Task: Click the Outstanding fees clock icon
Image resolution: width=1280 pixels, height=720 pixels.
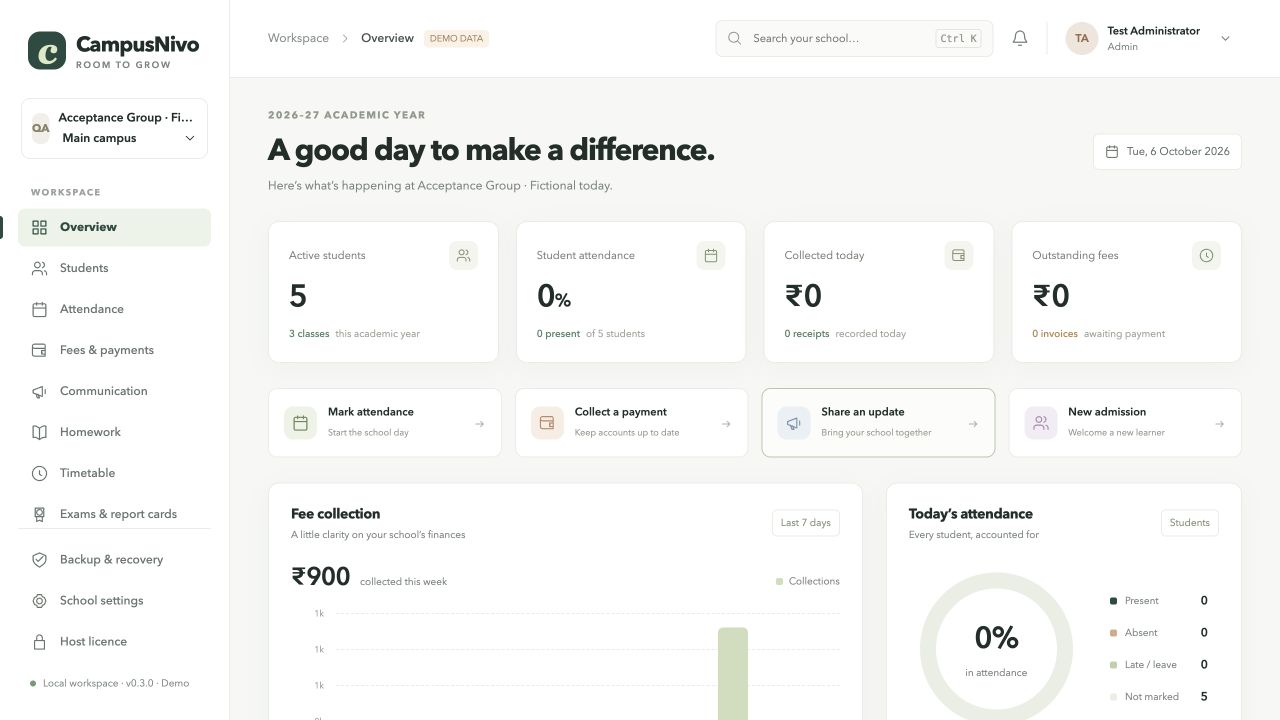Action: (x=1206, y=255)
